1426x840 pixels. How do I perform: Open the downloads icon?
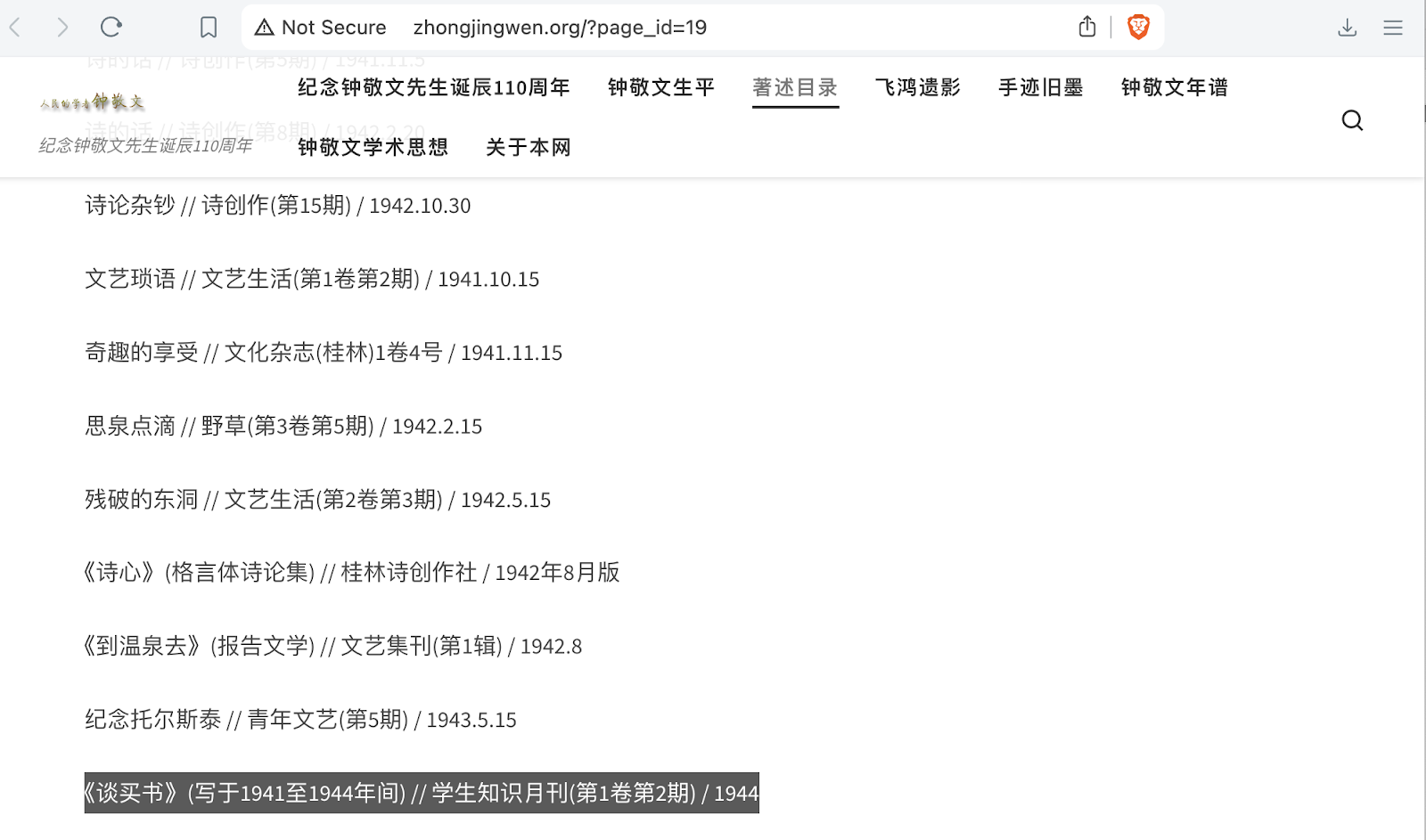coord(1347,28)
